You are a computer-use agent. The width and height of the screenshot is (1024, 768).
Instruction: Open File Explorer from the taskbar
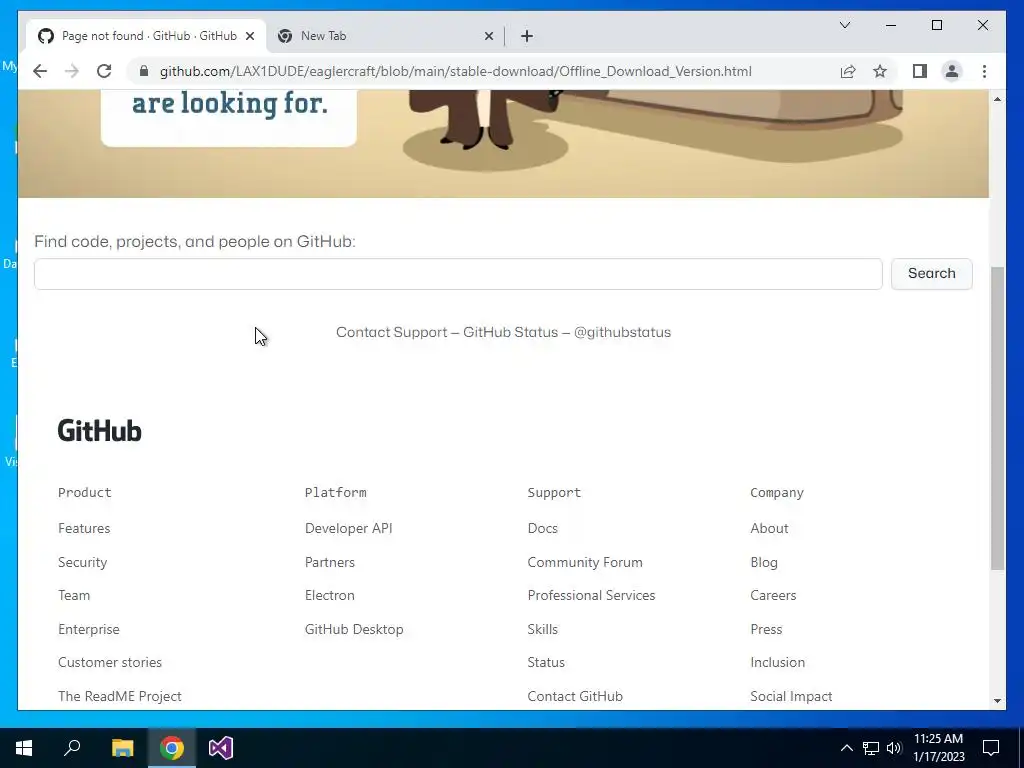pyautogui.click(x=122, y=748)
